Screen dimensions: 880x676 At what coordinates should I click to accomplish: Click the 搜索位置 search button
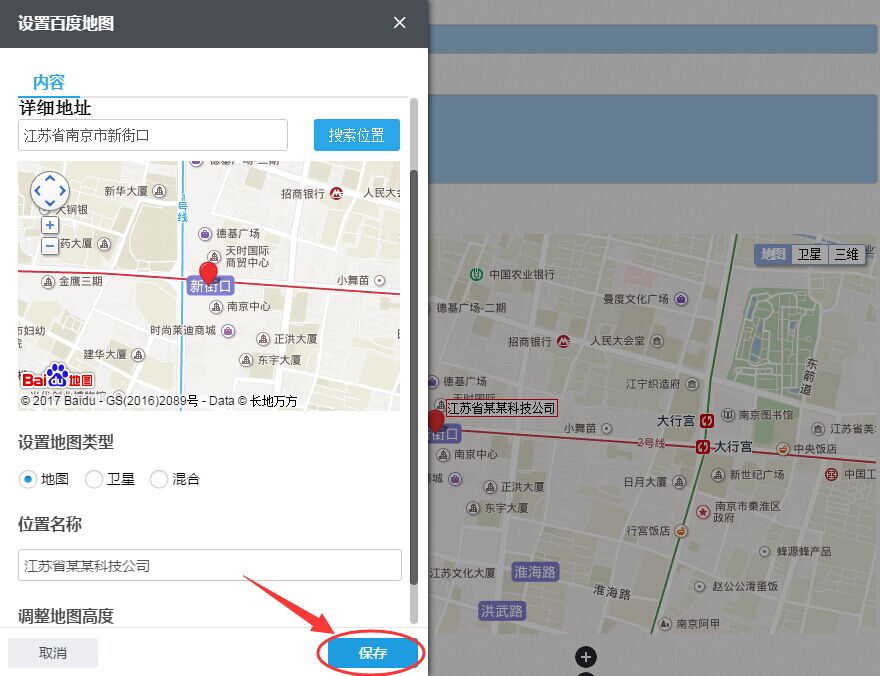coord(356,135)
